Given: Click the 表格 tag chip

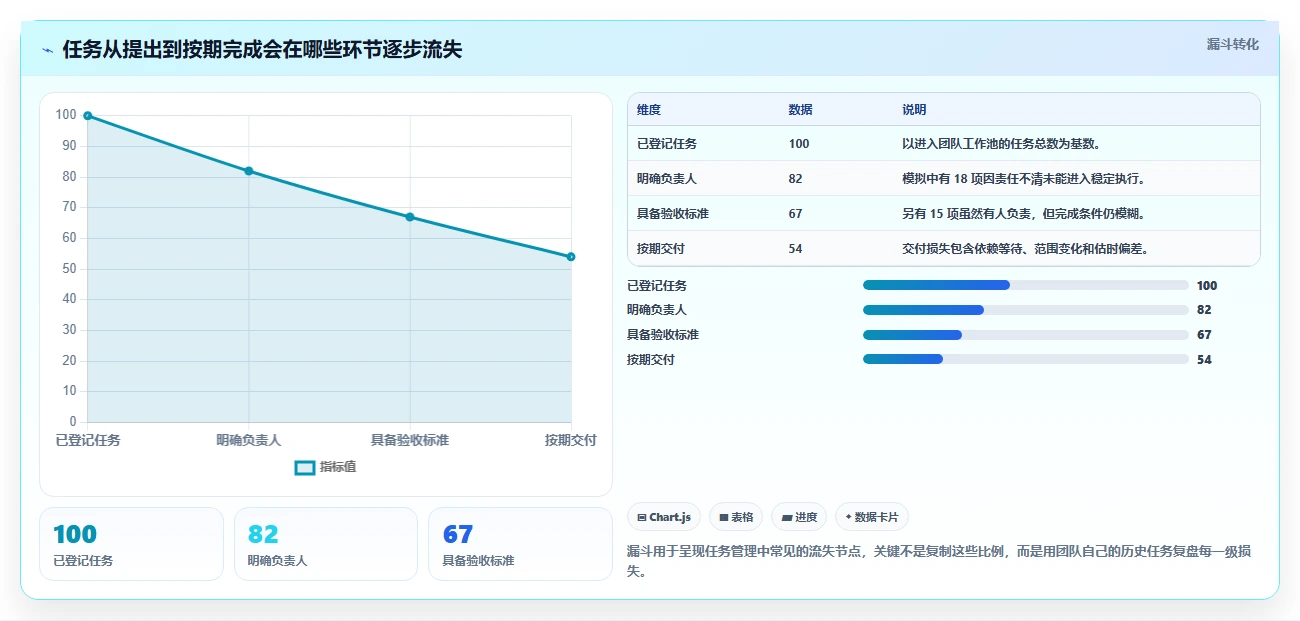Looking at the screenshot, I should [x=736, y=517].
